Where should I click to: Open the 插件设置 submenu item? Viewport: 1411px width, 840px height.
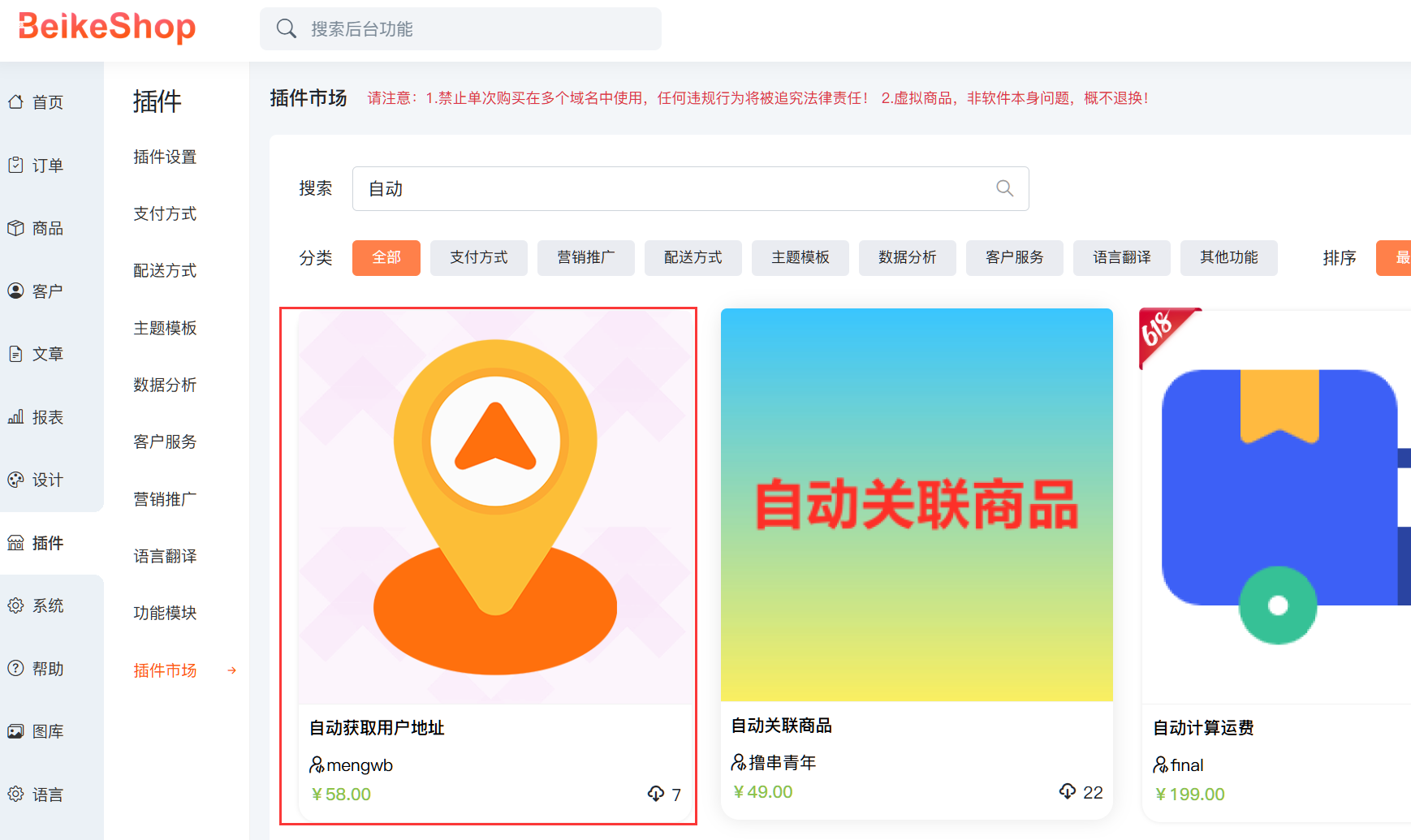(x=165, y=157)
